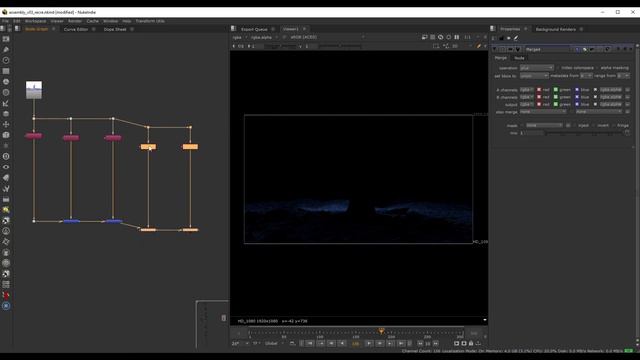Open the Deep nodes toolbar menu
Viewport: 640px width, 360px height.
click(6, 156)
